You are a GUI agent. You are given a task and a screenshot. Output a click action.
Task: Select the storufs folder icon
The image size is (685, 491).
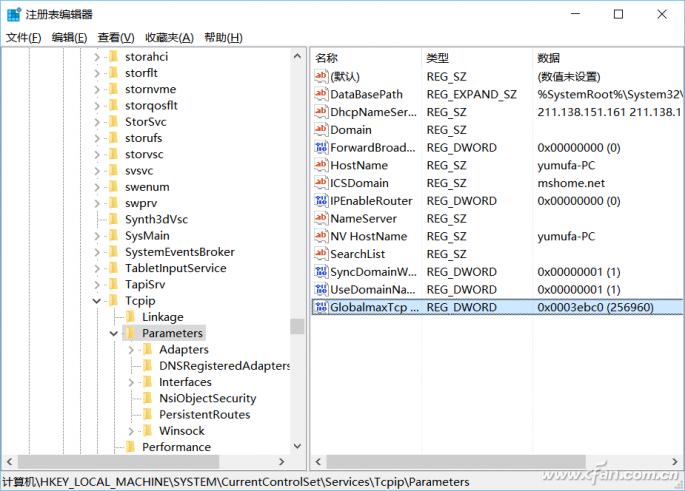click(x=114, y=138)
